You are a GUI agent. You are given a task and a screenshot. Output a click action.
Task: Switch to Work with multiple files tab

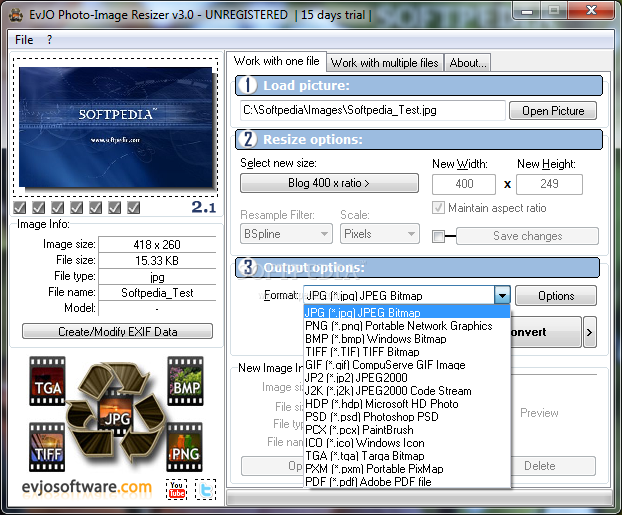click(384, 63)
